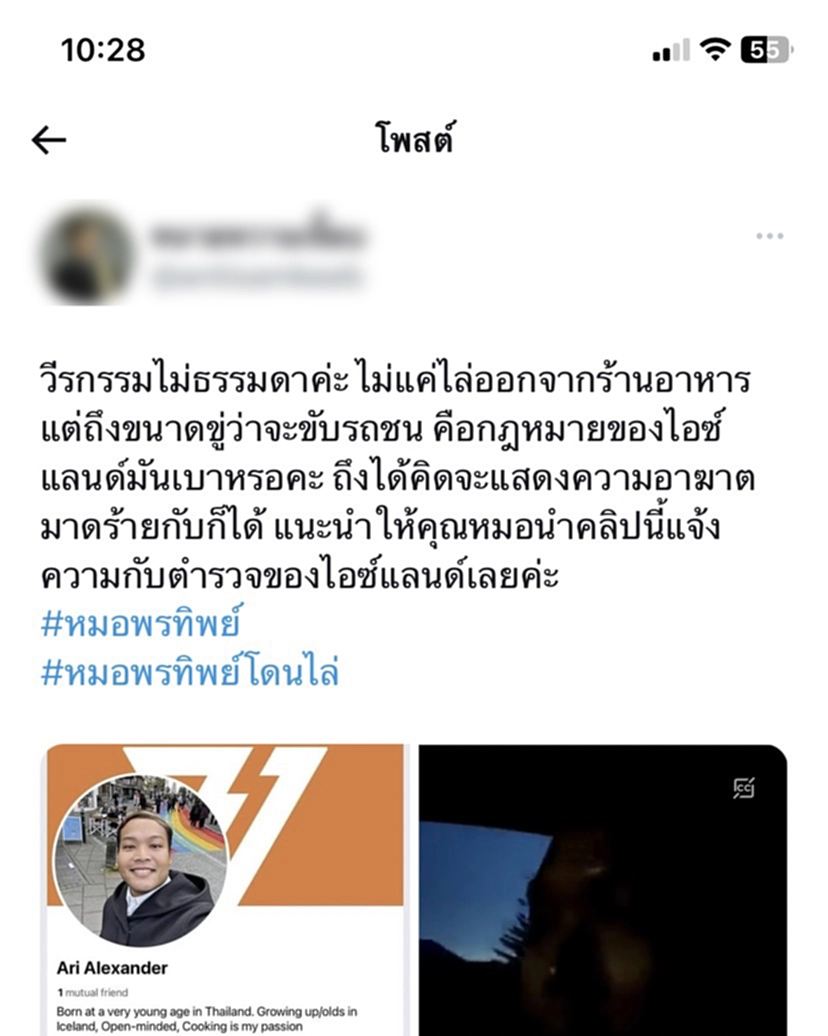Open hashtag #หมอพรทิพย์

(x=141, y=624)
